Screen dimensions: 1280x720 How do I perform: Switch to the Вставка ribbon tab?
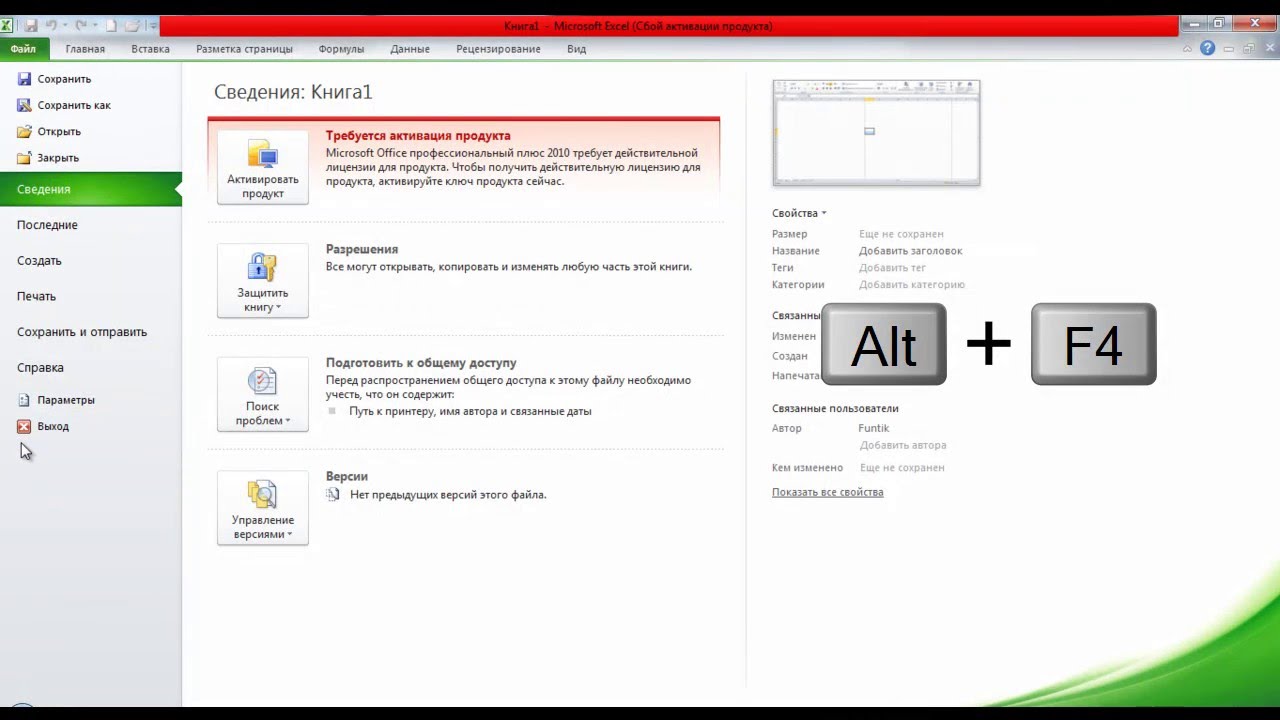(150, 49)
